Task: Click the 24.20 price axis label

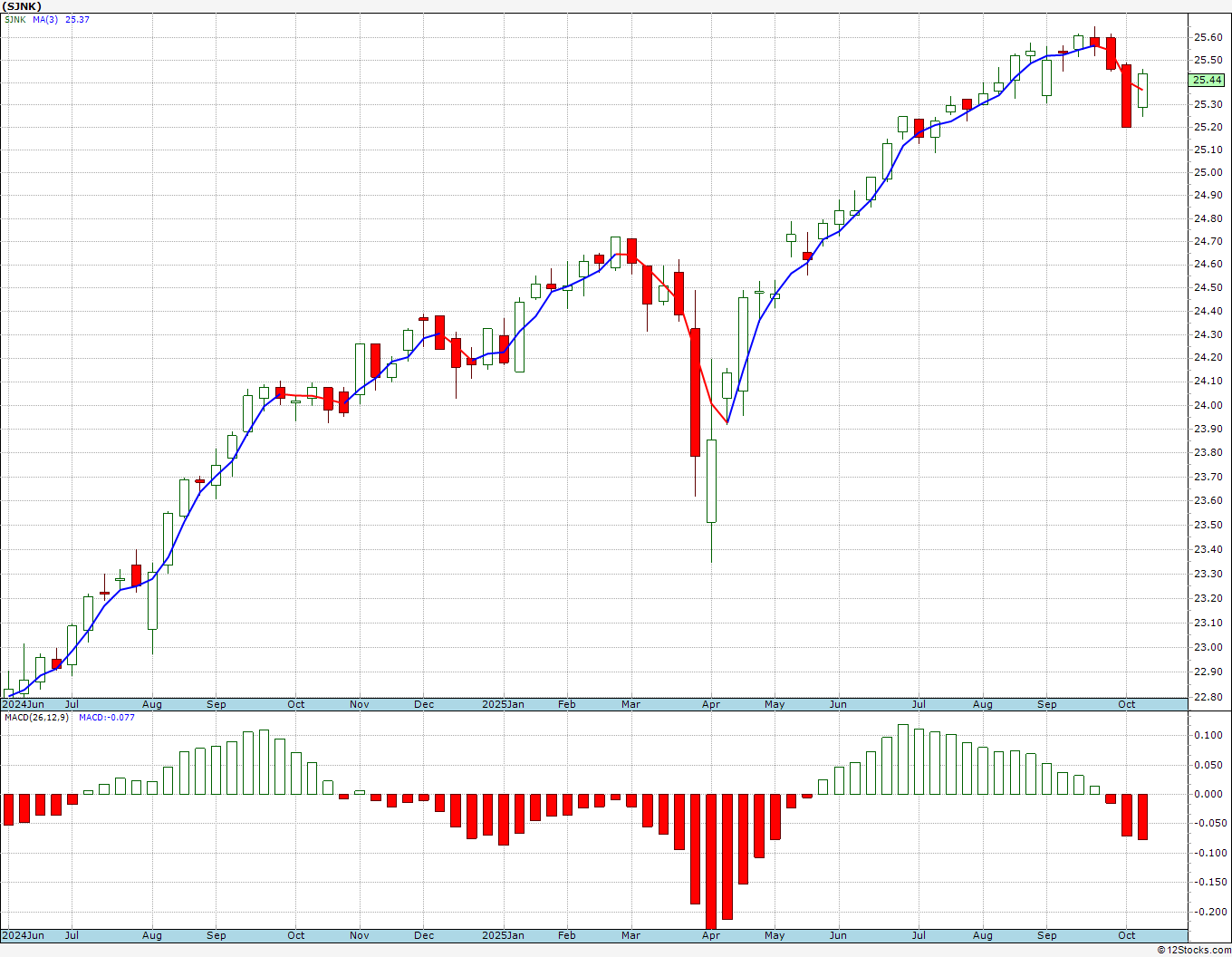Action: (x=1208, y=357)
